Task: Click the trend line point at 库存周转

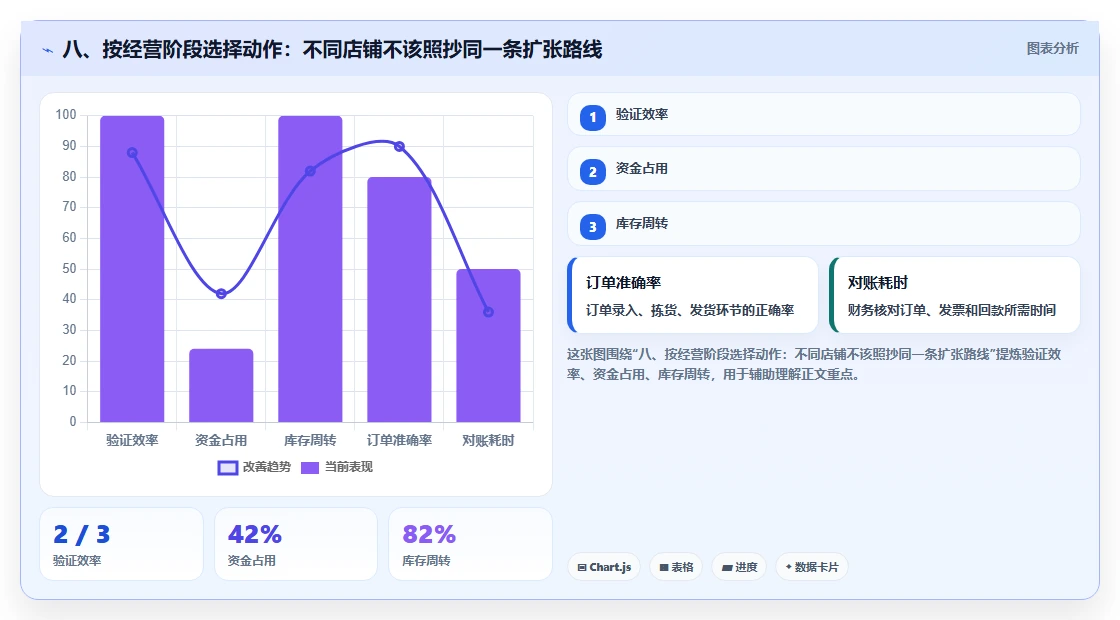Action: pos(310,171)
